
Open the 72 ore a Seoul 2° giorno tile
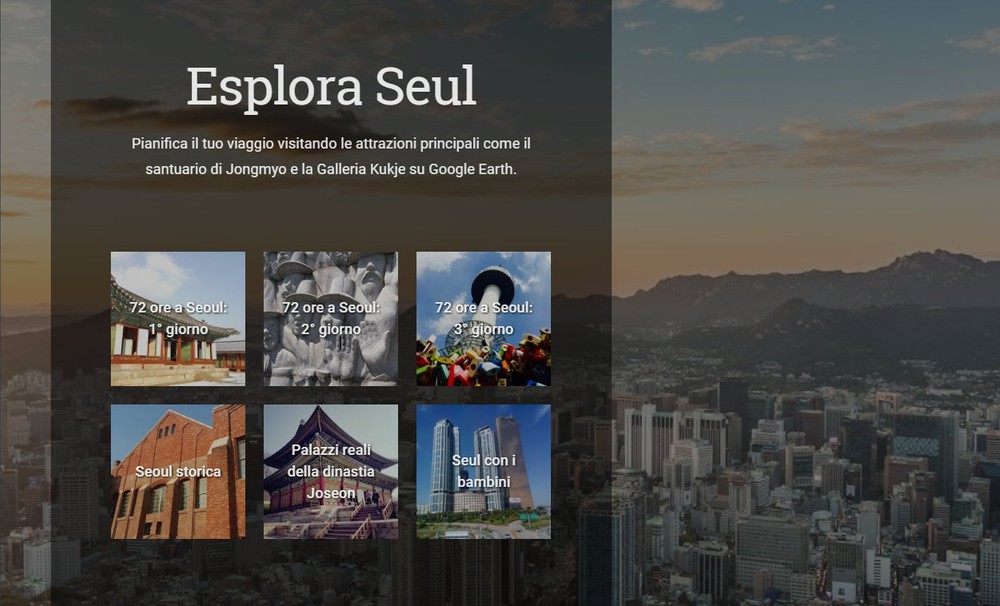click(x=331, y=318)
